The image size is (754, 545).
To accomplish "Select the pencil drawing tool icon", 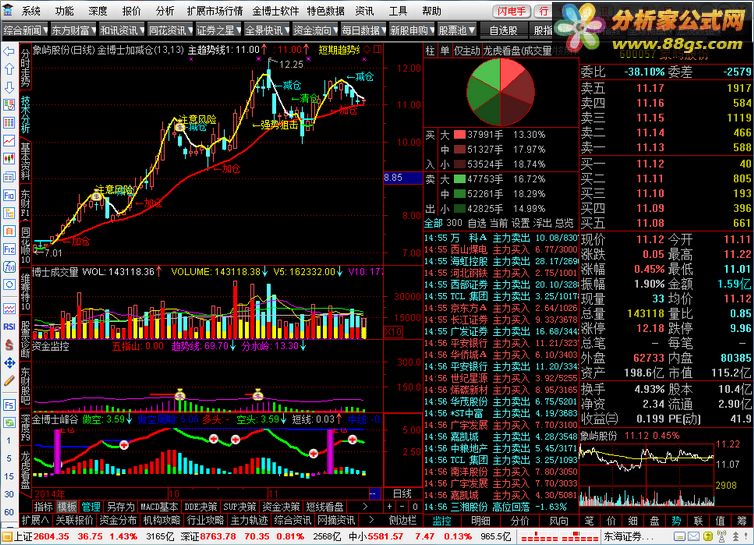I will 9,380.
